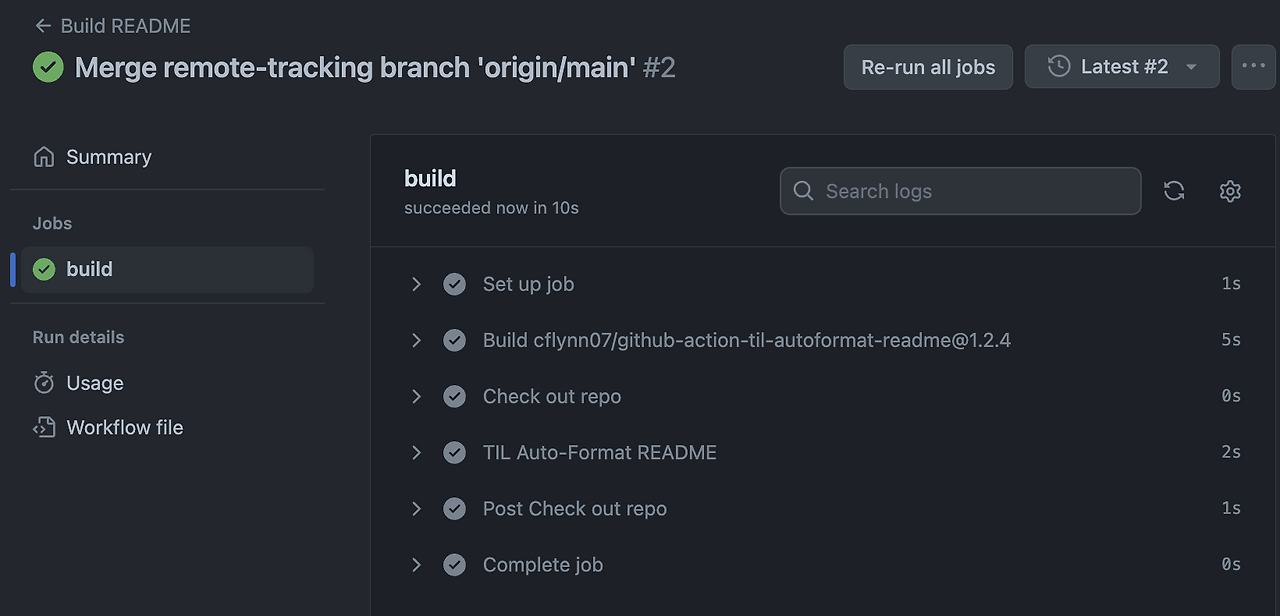Select the build job in the Jobs list
Image resolution: width=1280 pixels, height=616 pixels.
coord(89,268)
